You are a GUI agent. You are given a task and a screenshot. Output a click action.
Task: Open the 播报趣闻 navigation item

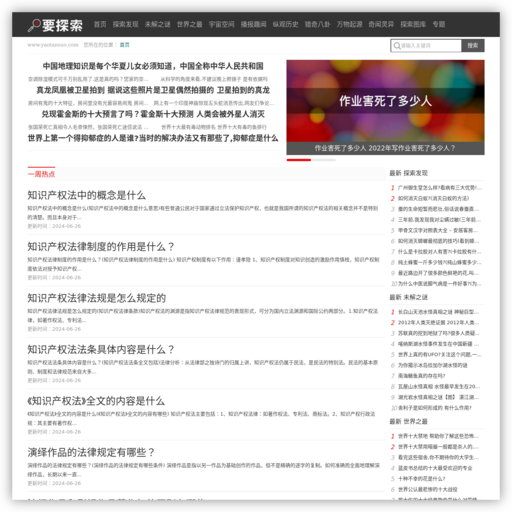254,24
